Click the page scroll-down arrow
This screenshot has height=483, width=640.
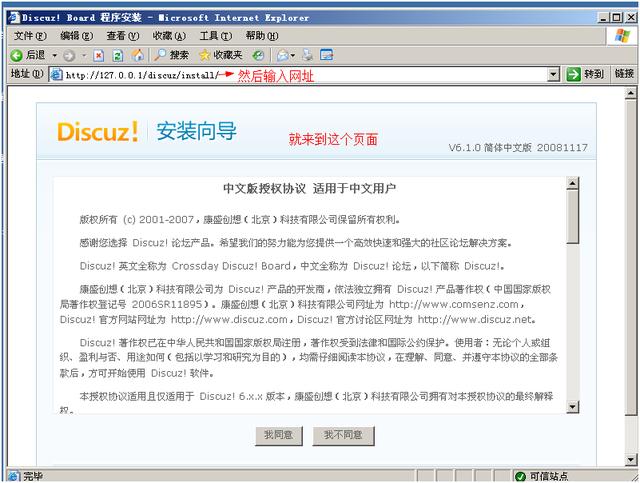pyautogui.click(x=631, y=460)
